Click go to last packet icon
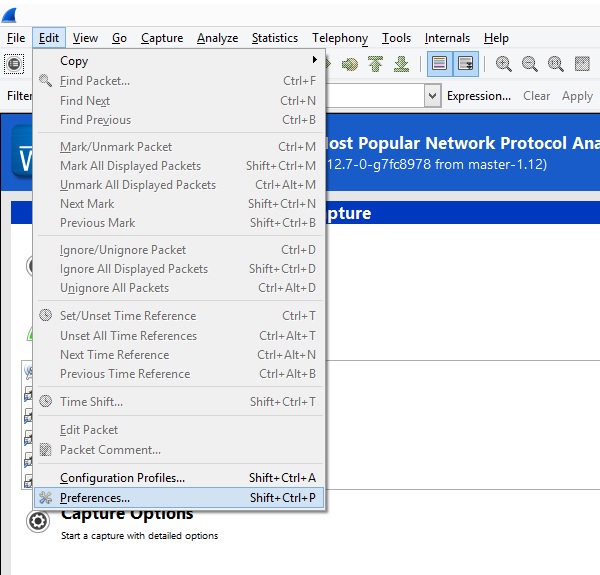Image resolution: width=600 pixels, height=575 pixels. [401, 64]
